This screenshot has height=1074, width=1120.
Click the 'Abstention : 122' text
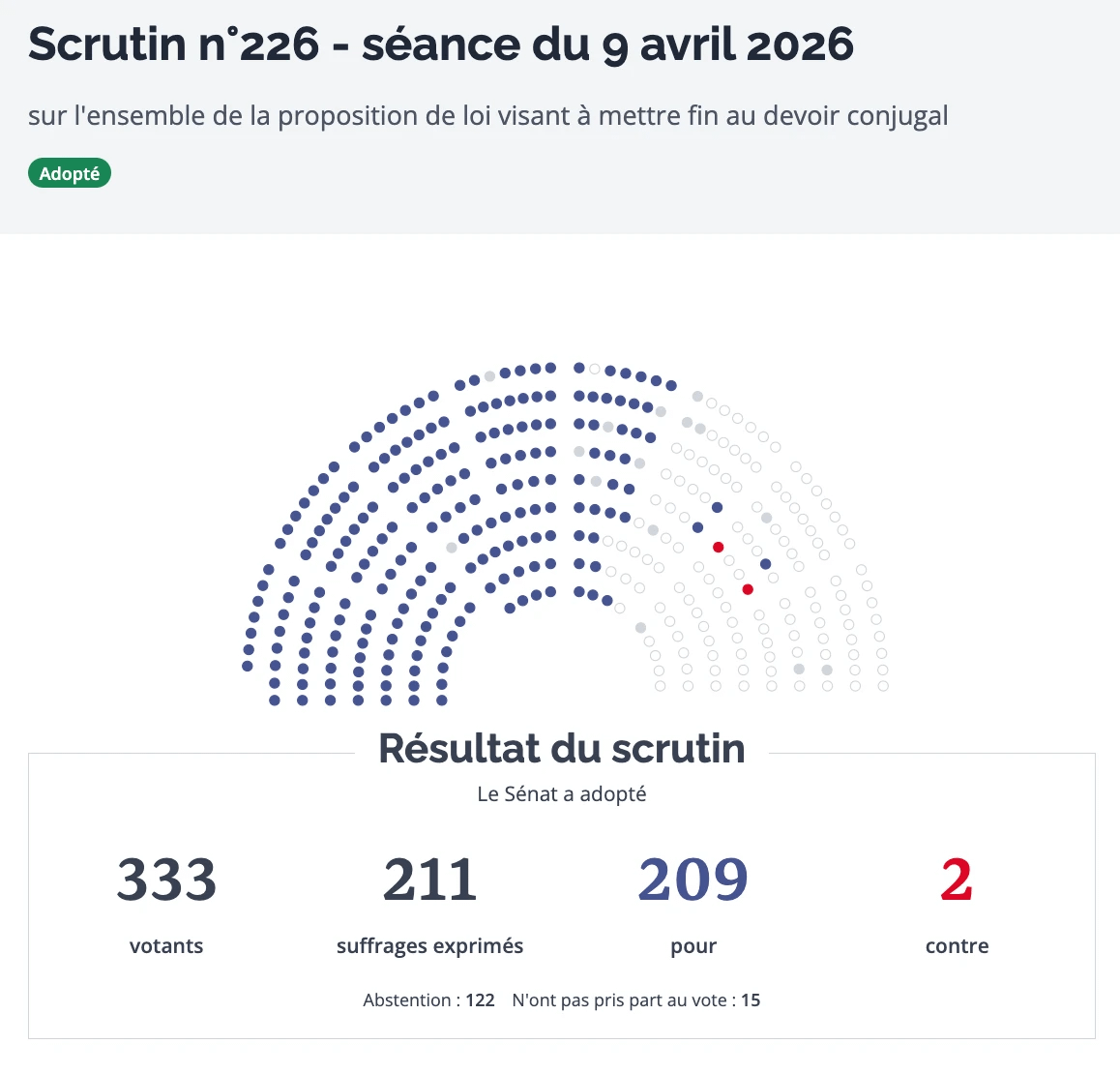point(428,1000)
